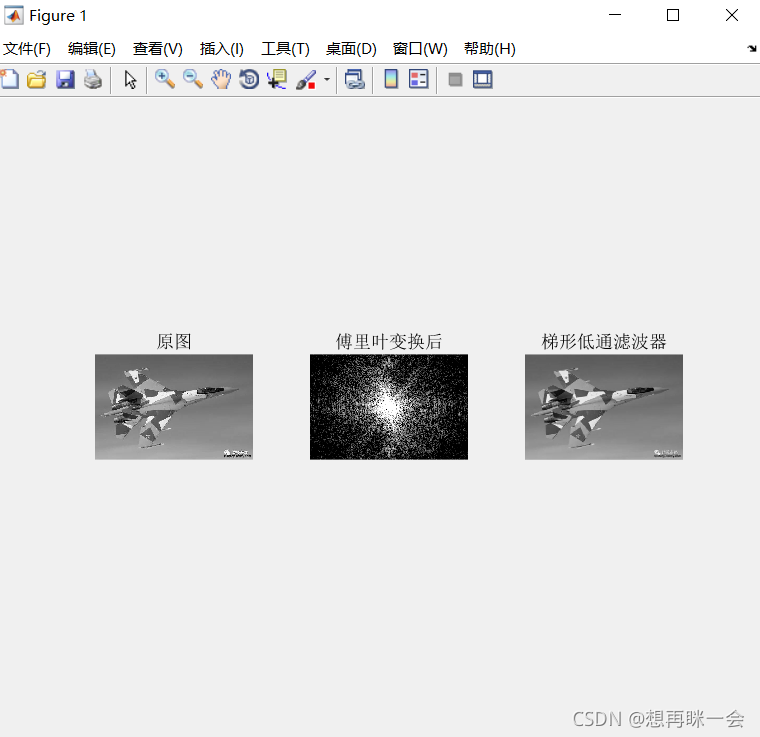Select the Edit Plot arrow tool

tap(130, 79)
